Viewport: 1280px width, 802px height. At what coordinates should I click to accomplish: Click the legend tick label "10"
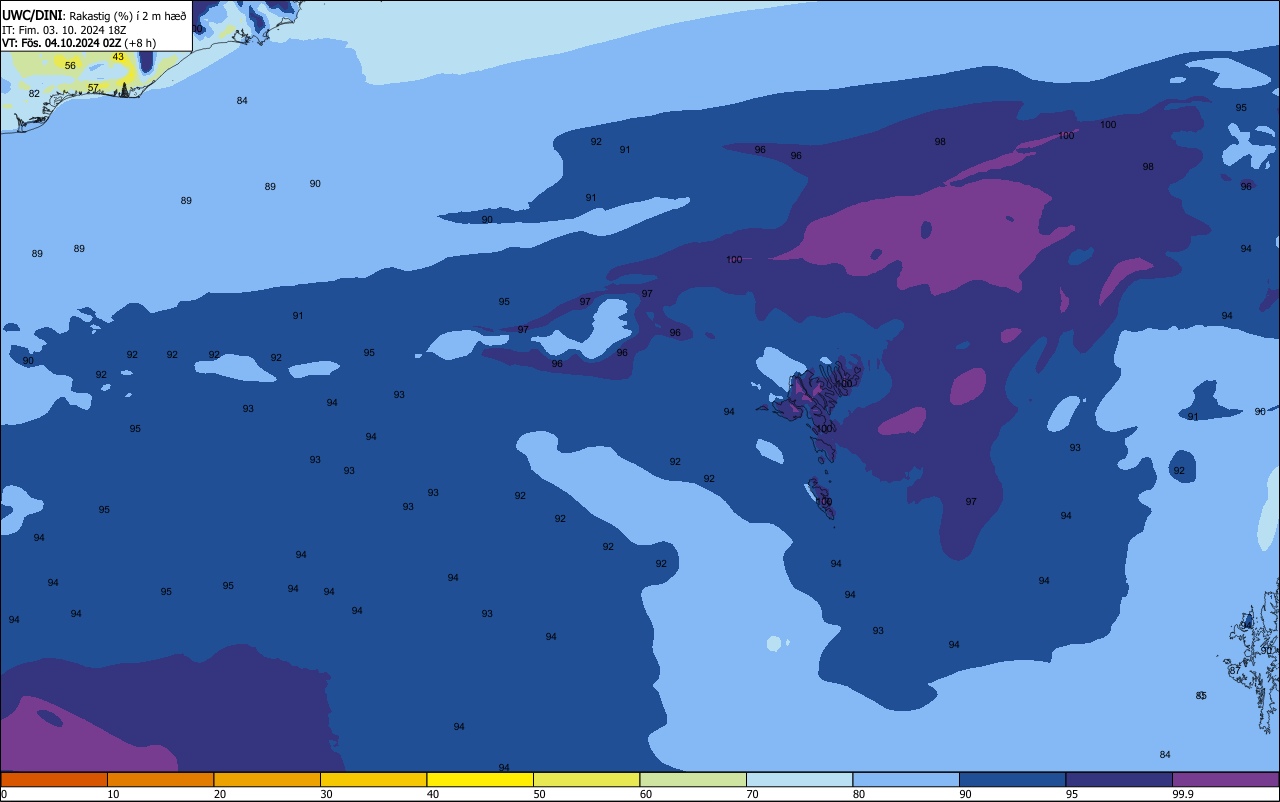(x=113, y=794)
